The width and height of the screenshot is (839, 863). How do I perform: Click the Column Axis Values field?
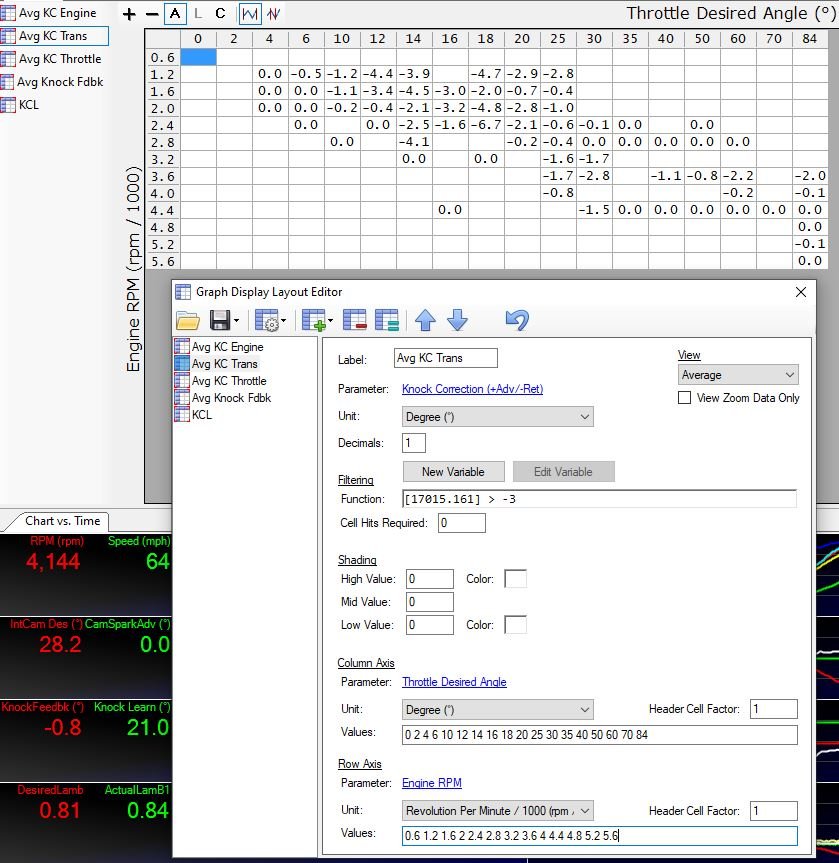(x=600, y=735)
